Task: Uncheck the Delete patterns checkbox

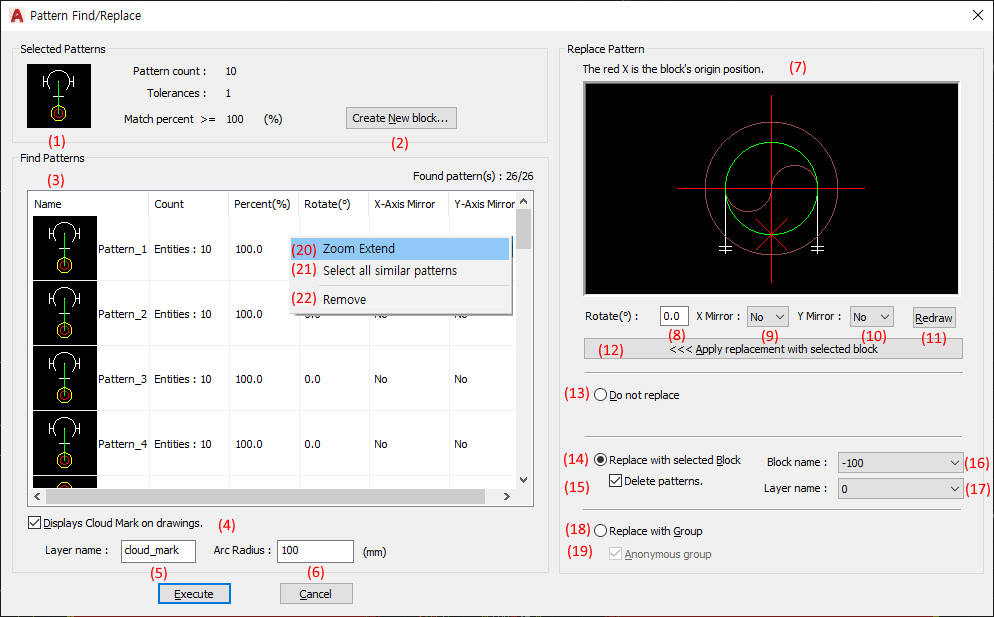Action: 615,481
